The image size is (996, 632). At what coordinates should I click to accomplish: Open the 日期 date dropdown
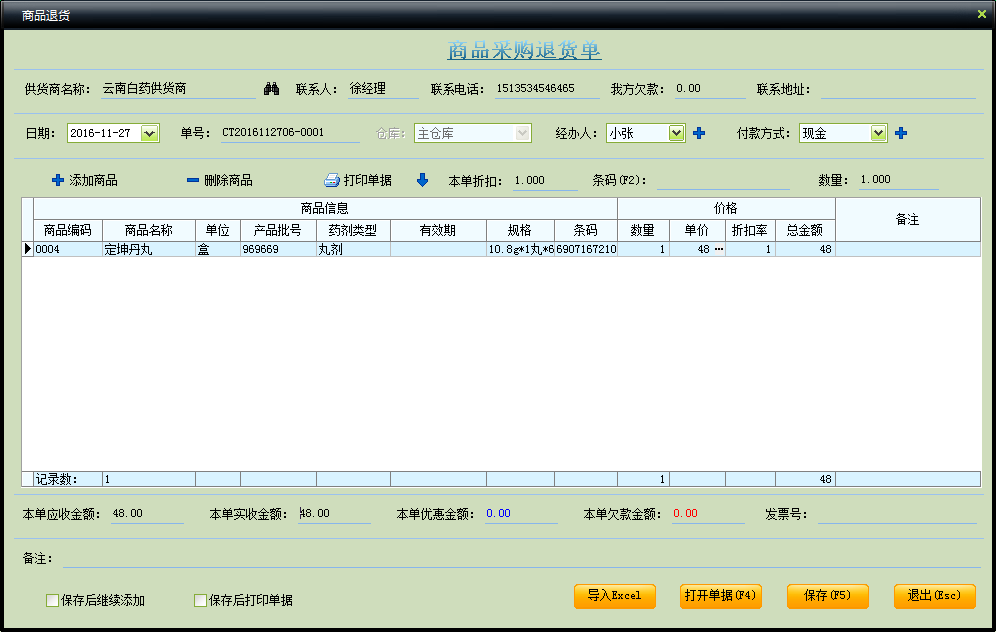tap(149, 133)
